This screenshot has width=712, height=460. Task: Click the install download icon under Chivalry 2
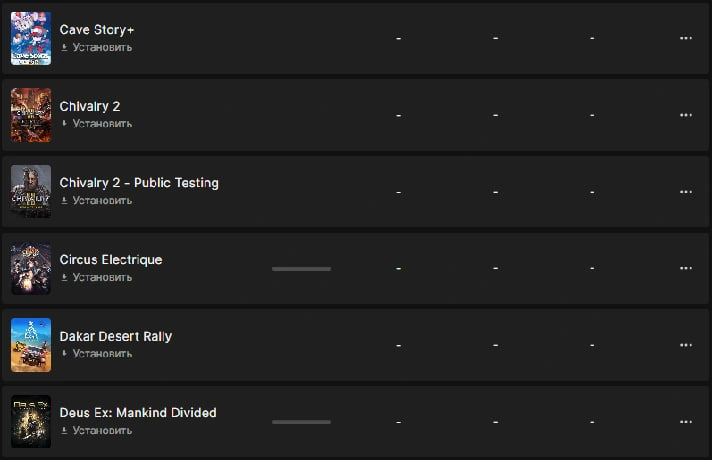[x=65, y=124]
